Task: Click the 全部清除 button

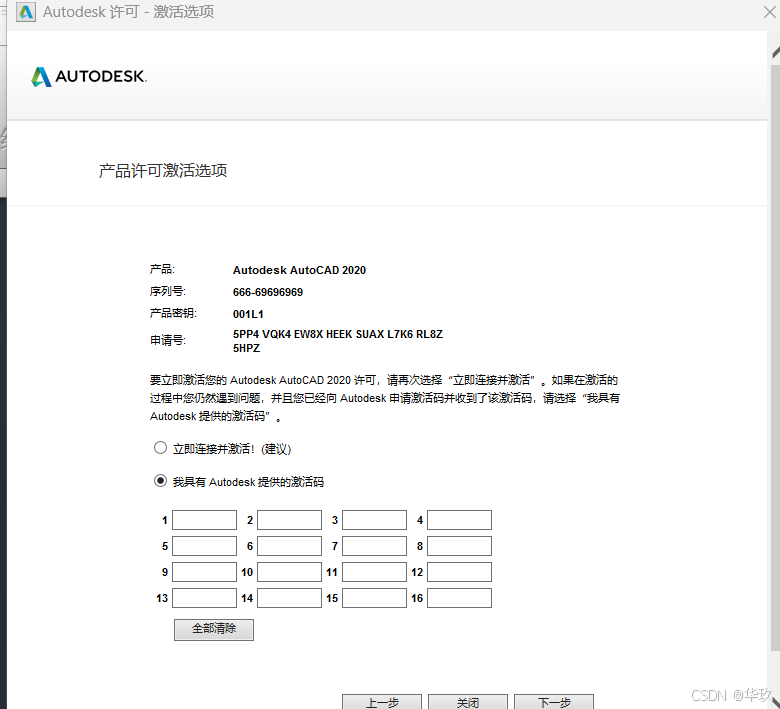Action: (214, 629)
